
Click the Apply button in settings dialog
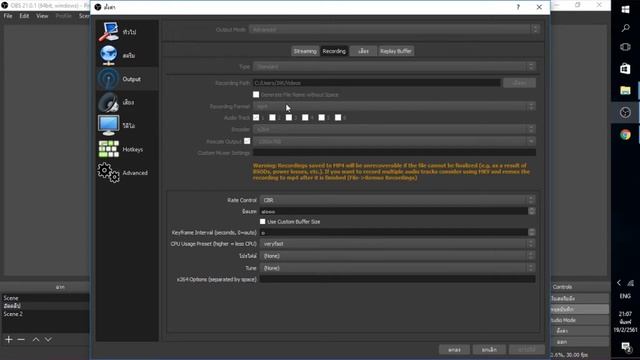click(527, 350)
